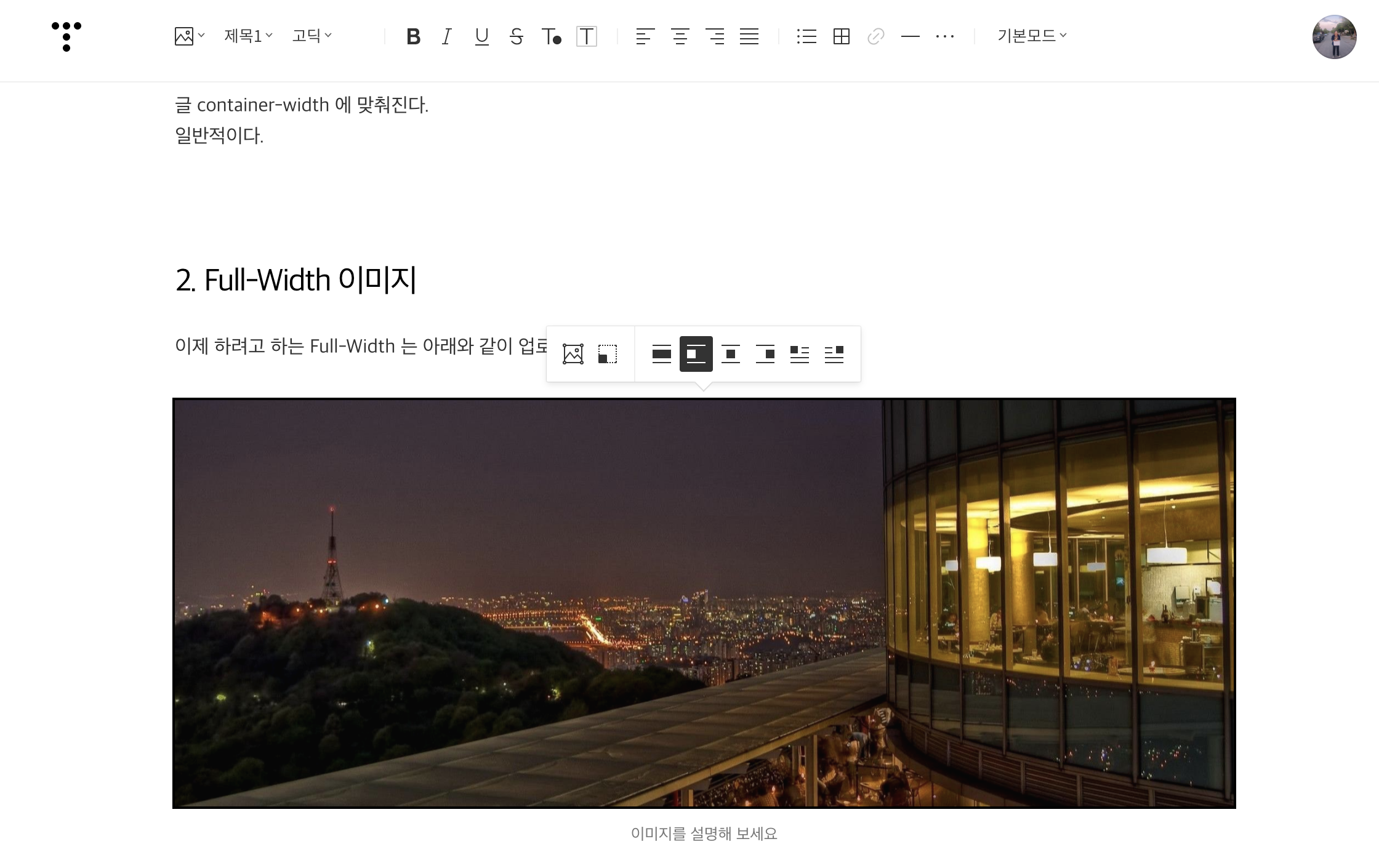Open the image insert dropdown
This screenshot has width=1379, height=868.
tap(189, 36)
